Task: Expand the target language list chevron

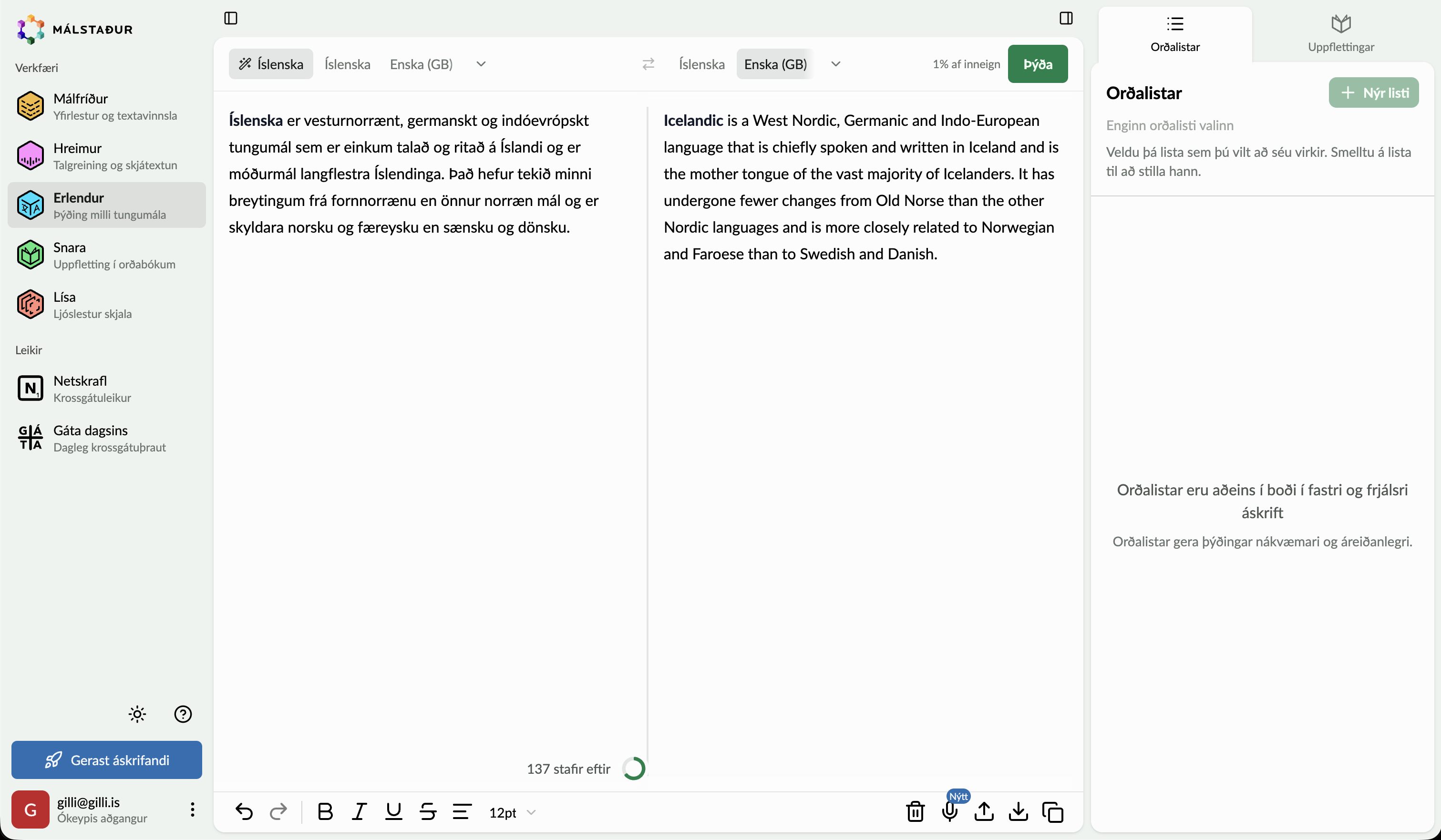Action: (x=835, y=64)
